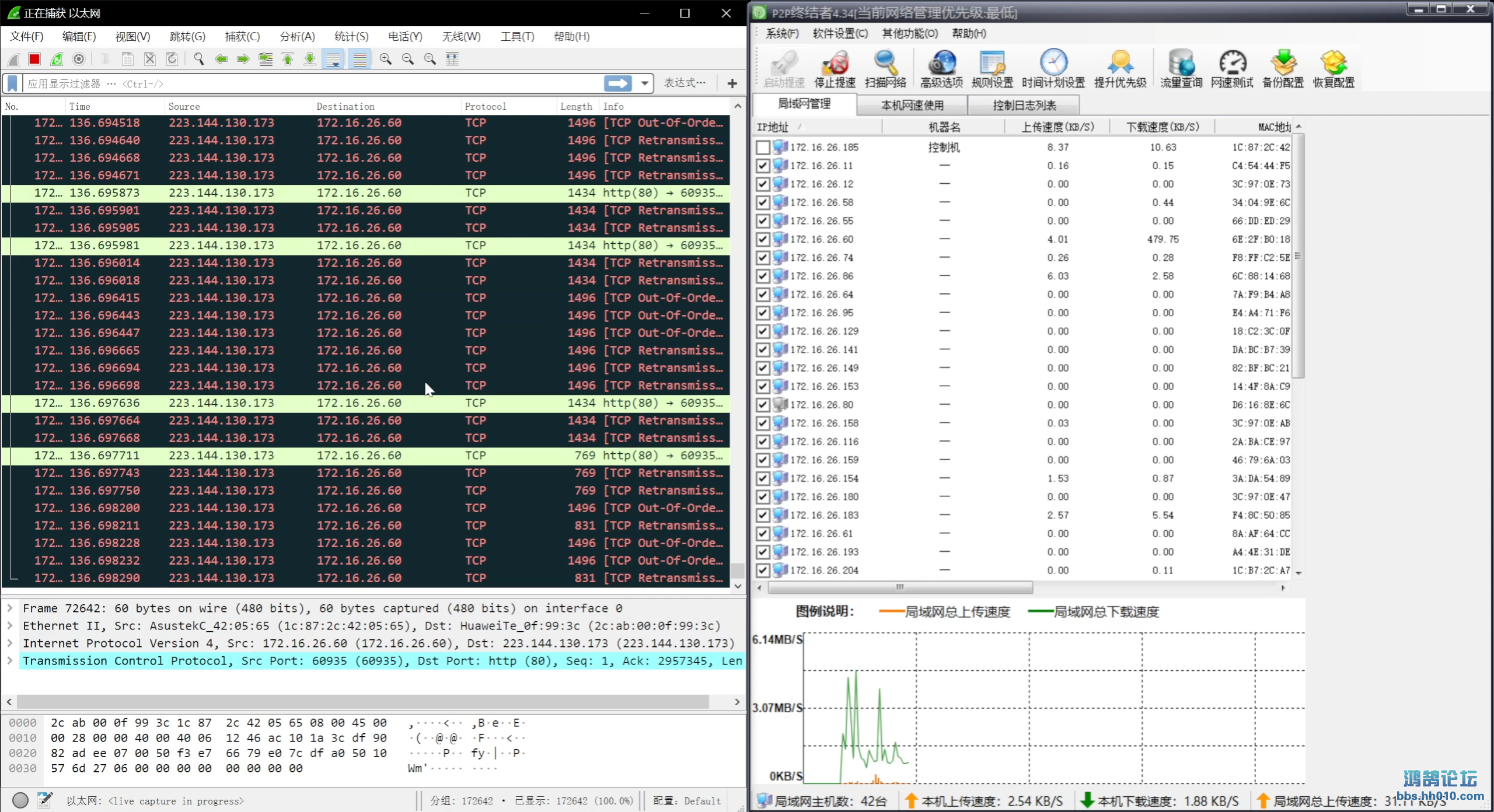Check the box for 172.16.26.185

763,148
